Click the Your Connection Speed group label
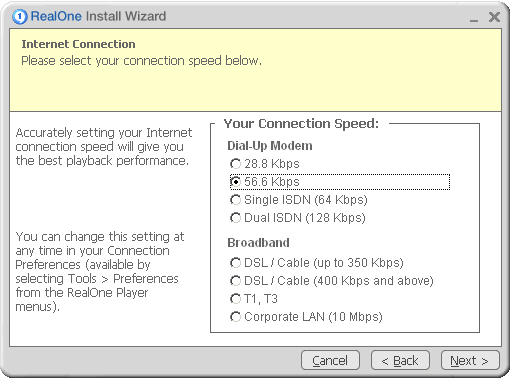This screenshot has width=510, height=379. [301, 124]
